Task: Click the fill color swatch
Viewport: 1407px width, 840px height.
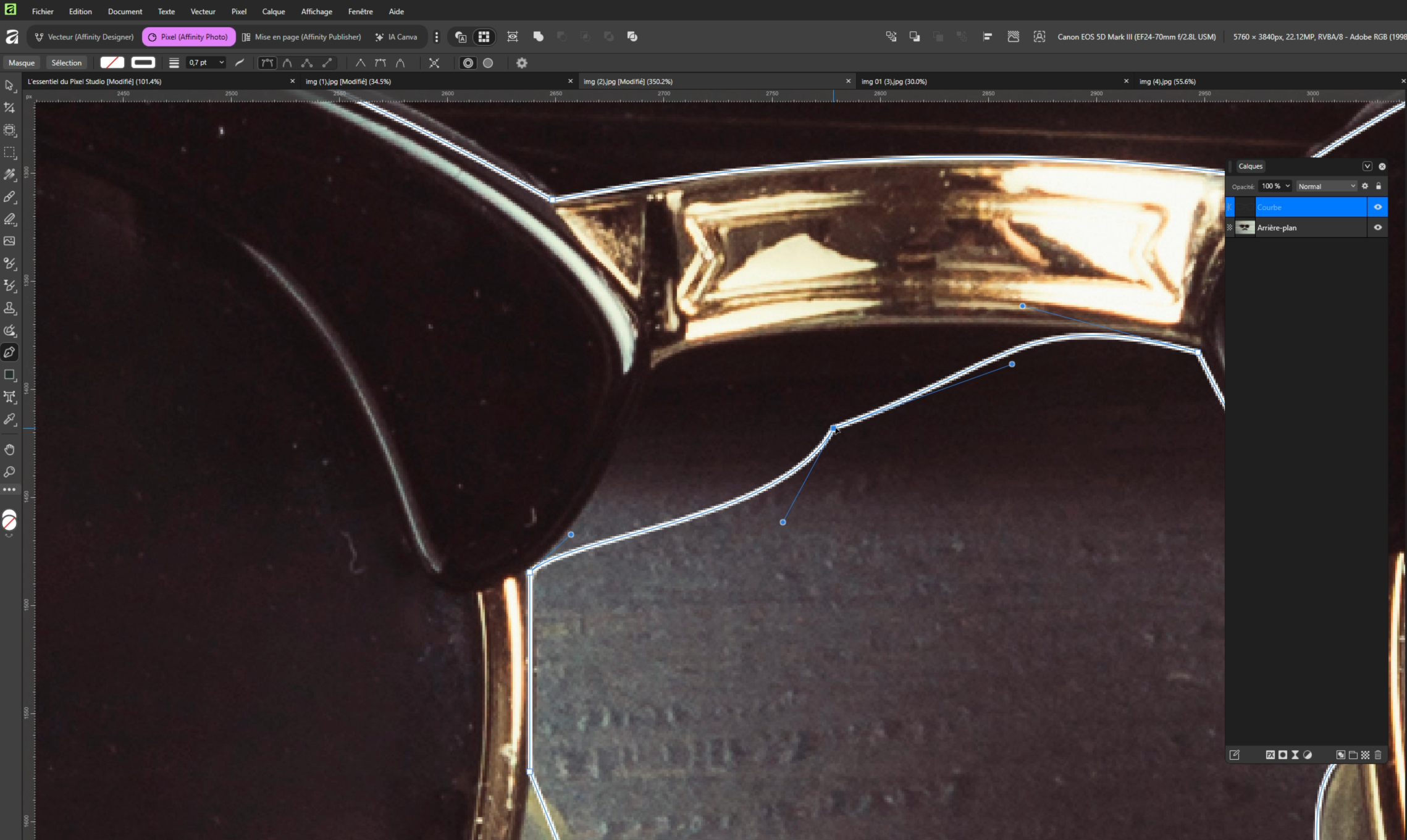Action: click(x=112, y=62)
